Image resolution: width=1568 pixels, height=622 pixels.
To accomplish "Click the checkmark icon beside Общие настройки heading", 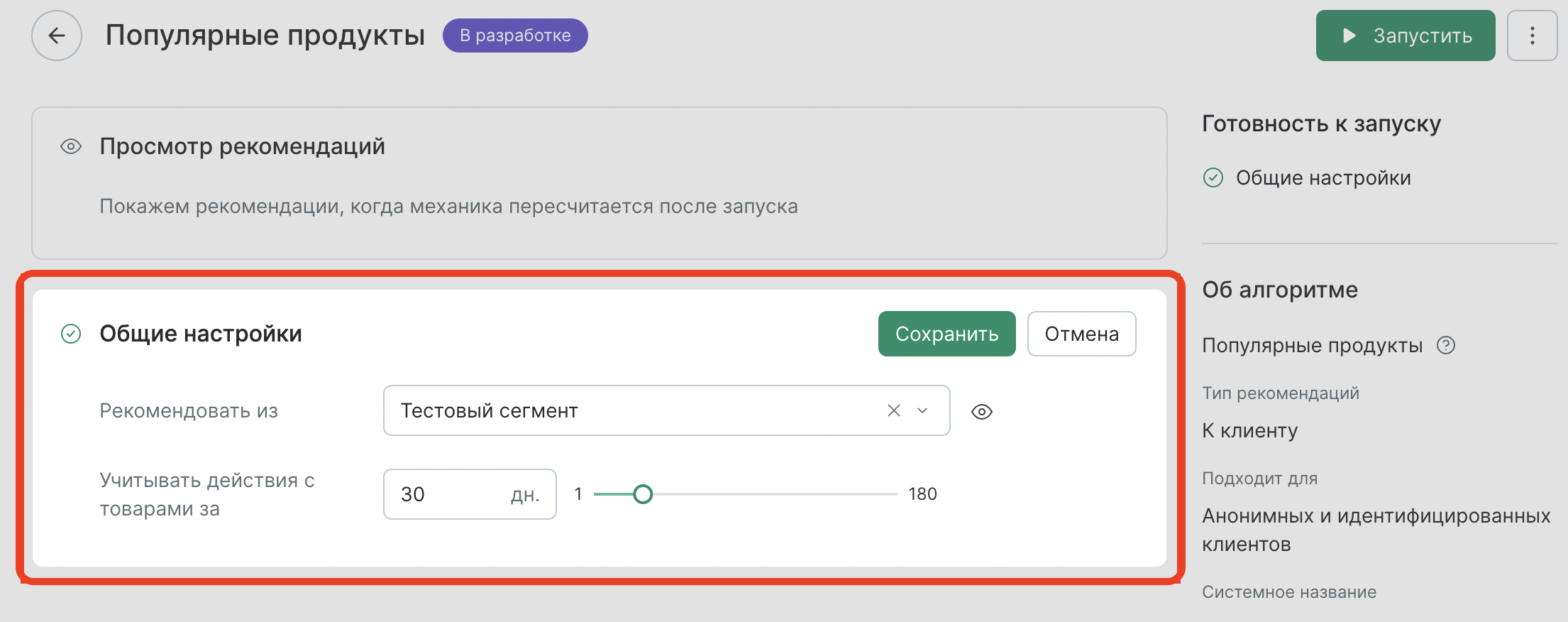I will click(x=71, y=334).
